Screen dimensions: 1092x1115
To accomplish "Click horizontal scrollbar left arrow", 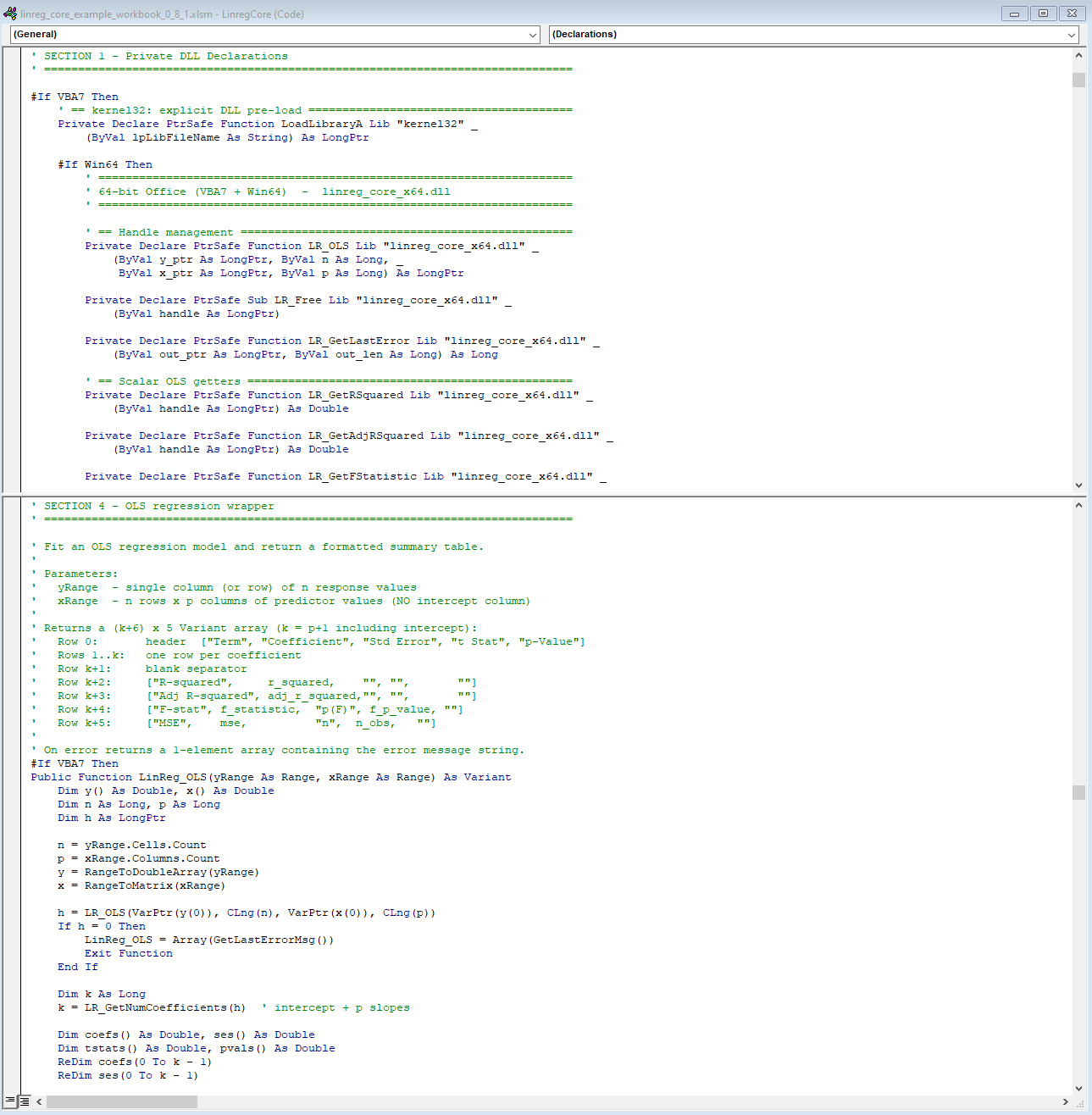I will tap(39, 1102).
